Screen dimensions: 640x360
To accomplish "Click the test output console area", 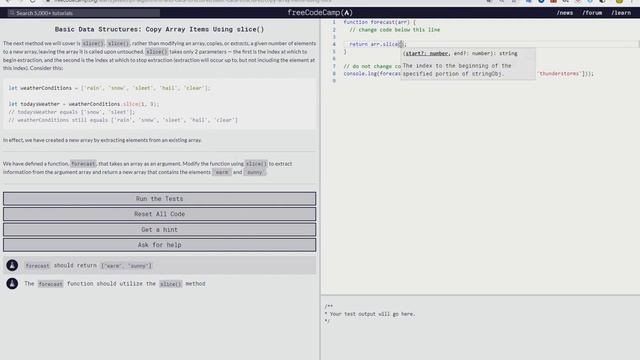I will (x=480, y=328).
